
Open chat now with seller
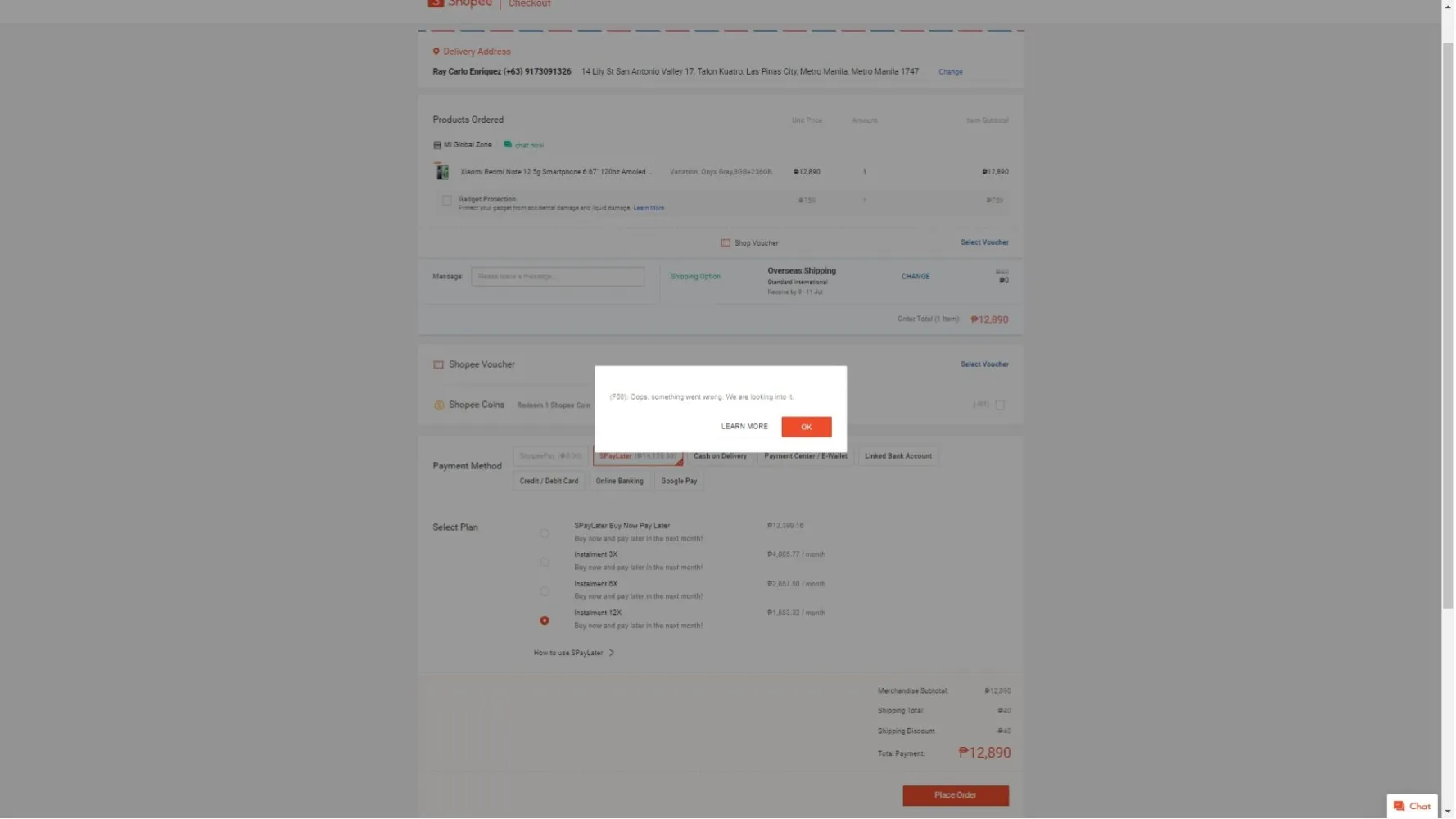click(x=524, y=145)
